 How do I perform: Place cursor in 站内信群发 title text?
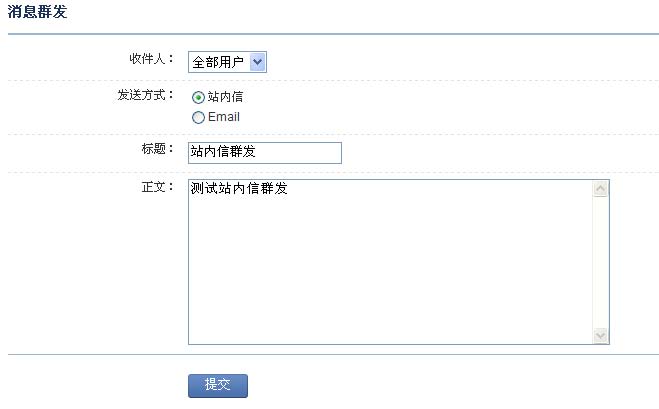click(223, 151)
